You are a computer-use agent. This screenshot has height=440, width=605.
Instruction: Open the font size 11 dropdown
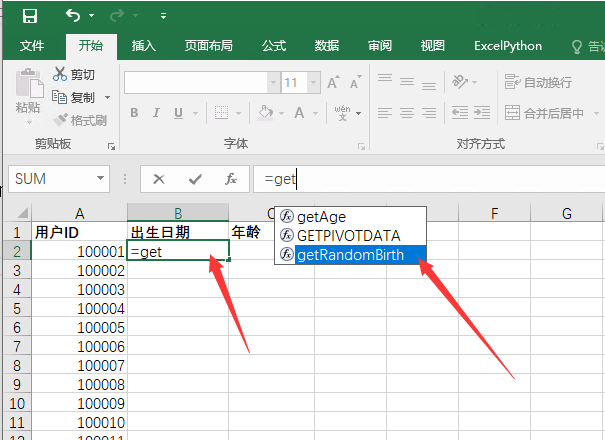pyautogui.click(x=313, y=82)
